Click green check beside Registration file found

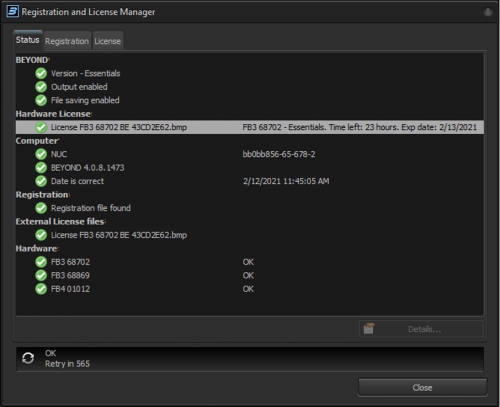coord(41,208)
